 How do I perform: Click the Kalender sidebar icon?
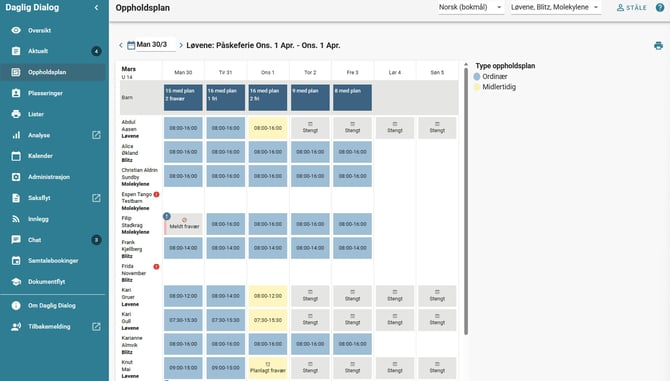coord(16,156)
